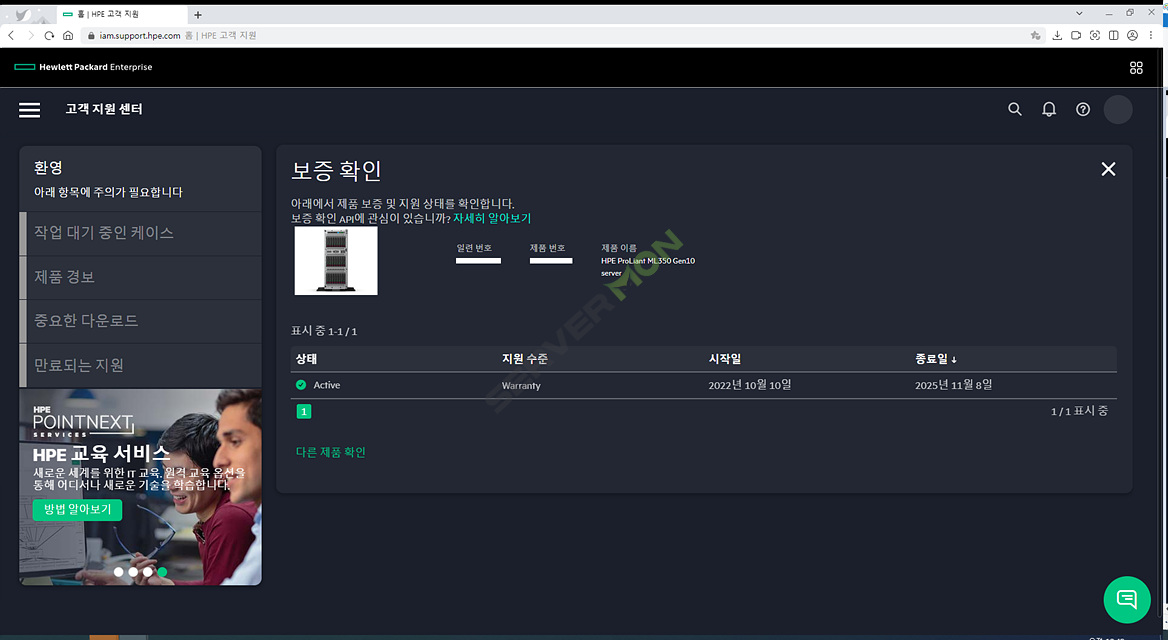
Task: Click the 일련 번호 label
Action: [474, 248]
